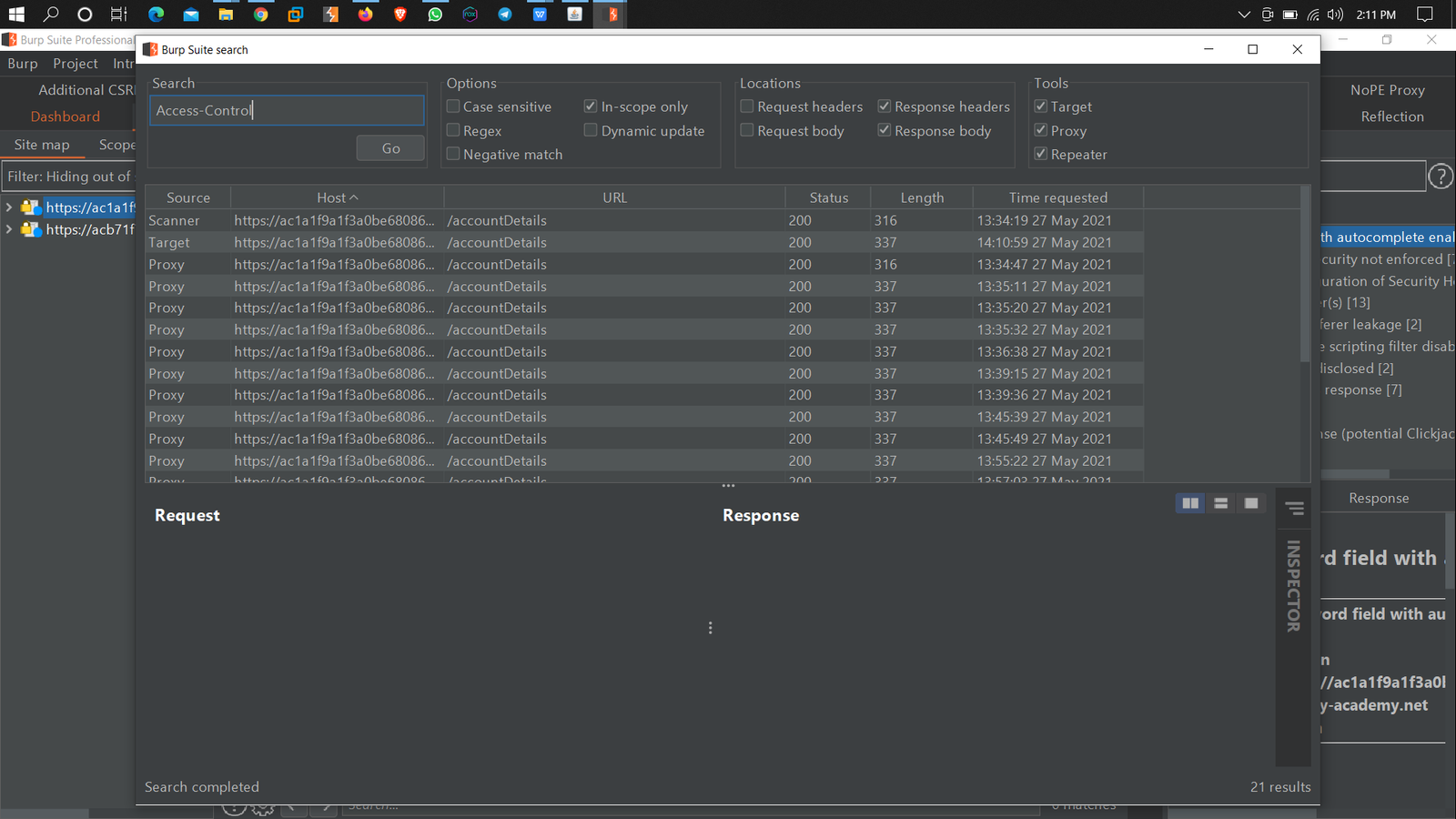This screenshot has height=819, width=1456.
Task: Select the Scanner result row
Action: pyautogui.click(x=644, y=220)
